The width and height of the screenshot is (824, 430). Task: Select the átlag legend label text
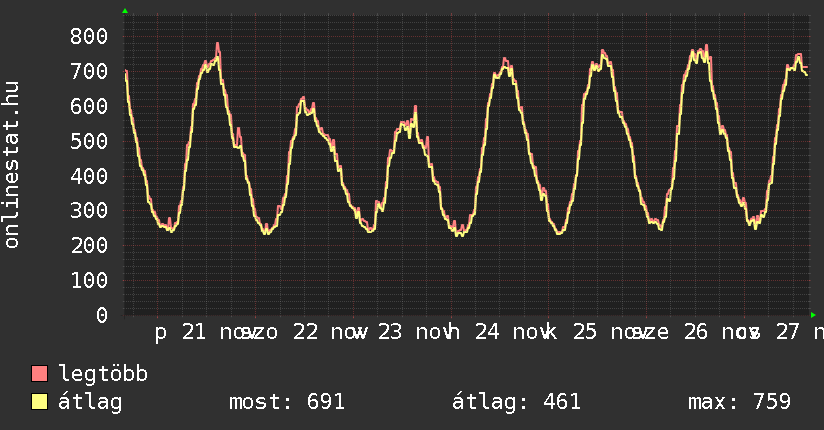pyautogui.click(x=91, y=403)
